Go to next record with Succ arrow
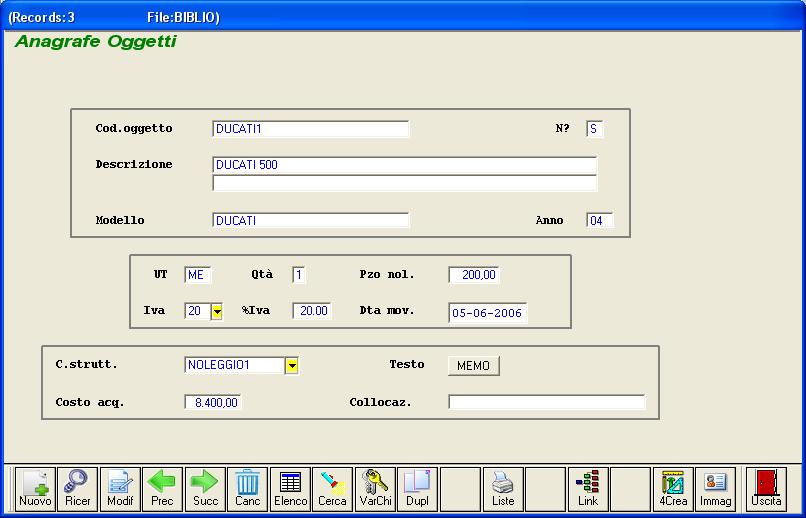 tap(205, 489)
